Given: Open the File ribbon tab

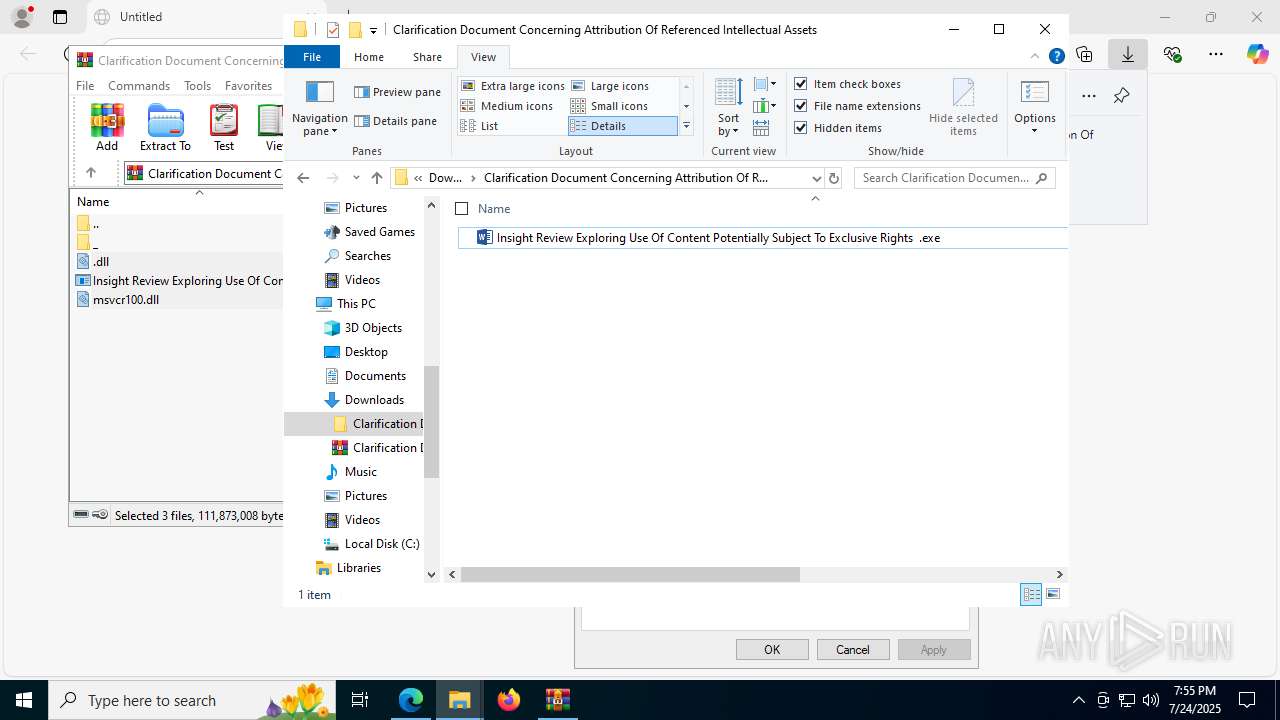Looking at the screenshot, I should [x=312, y=57].
